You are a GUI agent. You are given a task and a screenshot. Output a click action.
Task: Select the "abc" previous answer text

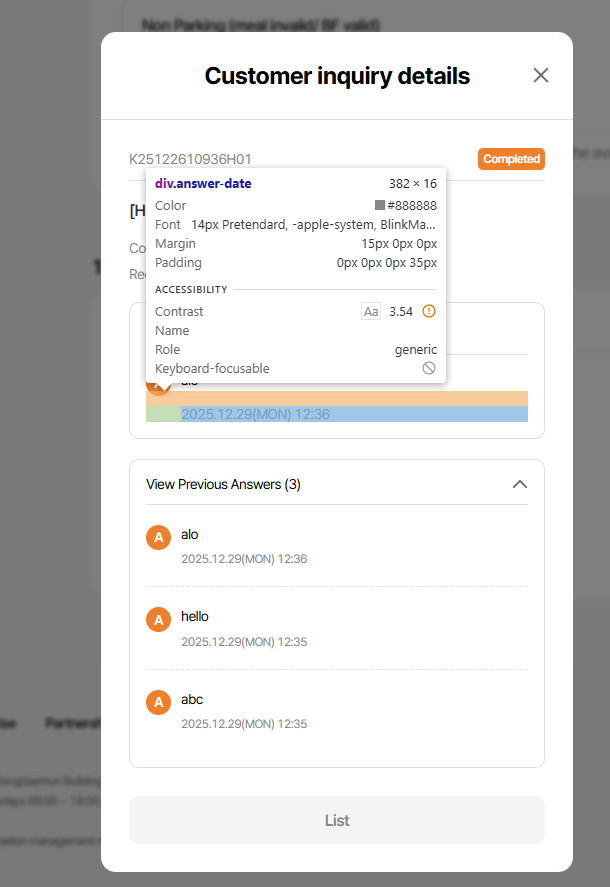(192, 699)
